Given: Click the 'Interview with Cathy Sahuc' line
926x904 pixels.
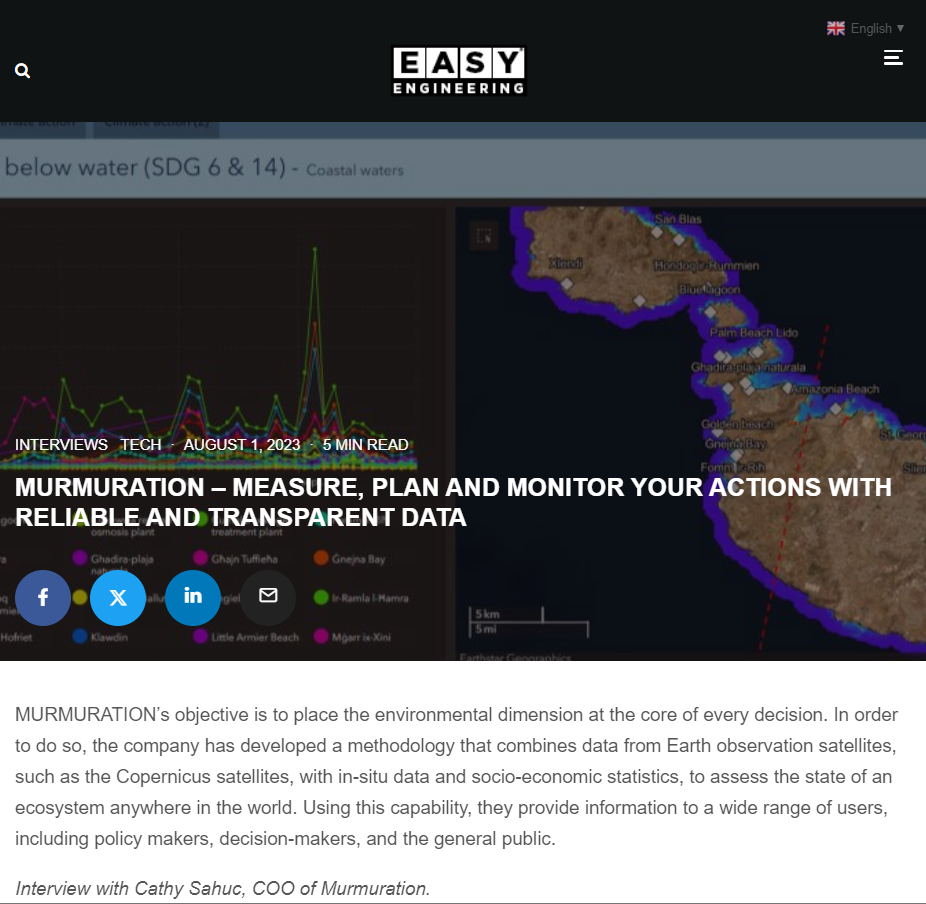Looking at the screenshot, I should pos(223,888).
